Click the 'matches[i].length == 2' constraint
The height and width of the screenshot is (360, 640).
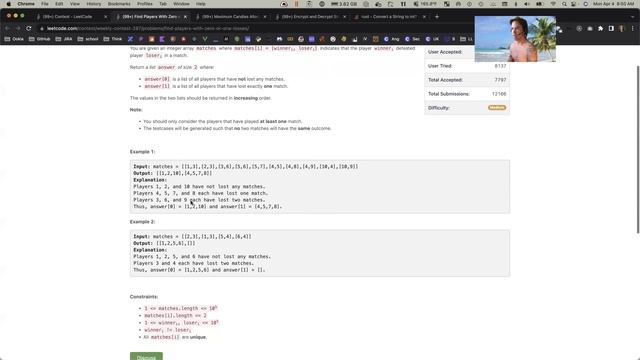176,316
